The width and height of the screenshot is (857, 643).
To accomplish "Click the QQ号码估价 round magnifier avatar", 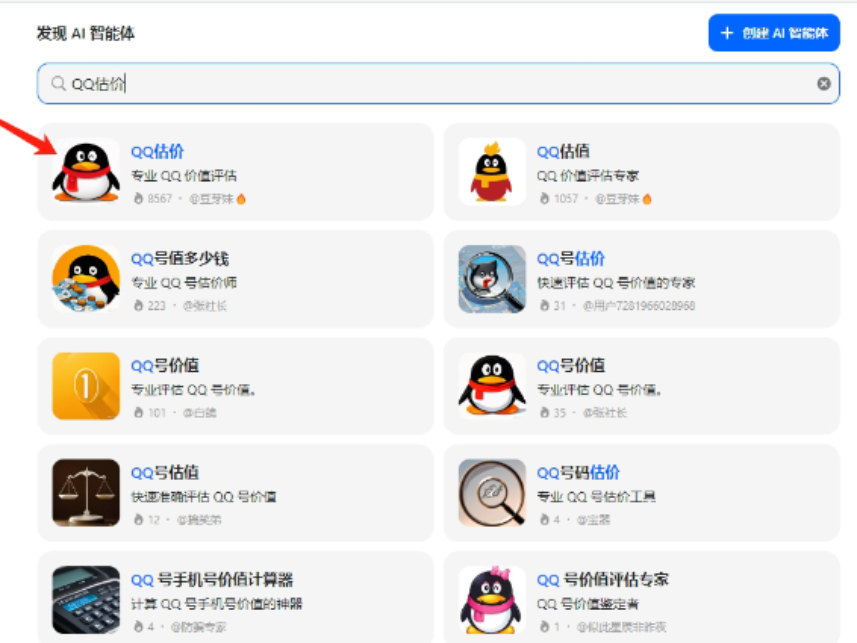I will tap(492, 493).
